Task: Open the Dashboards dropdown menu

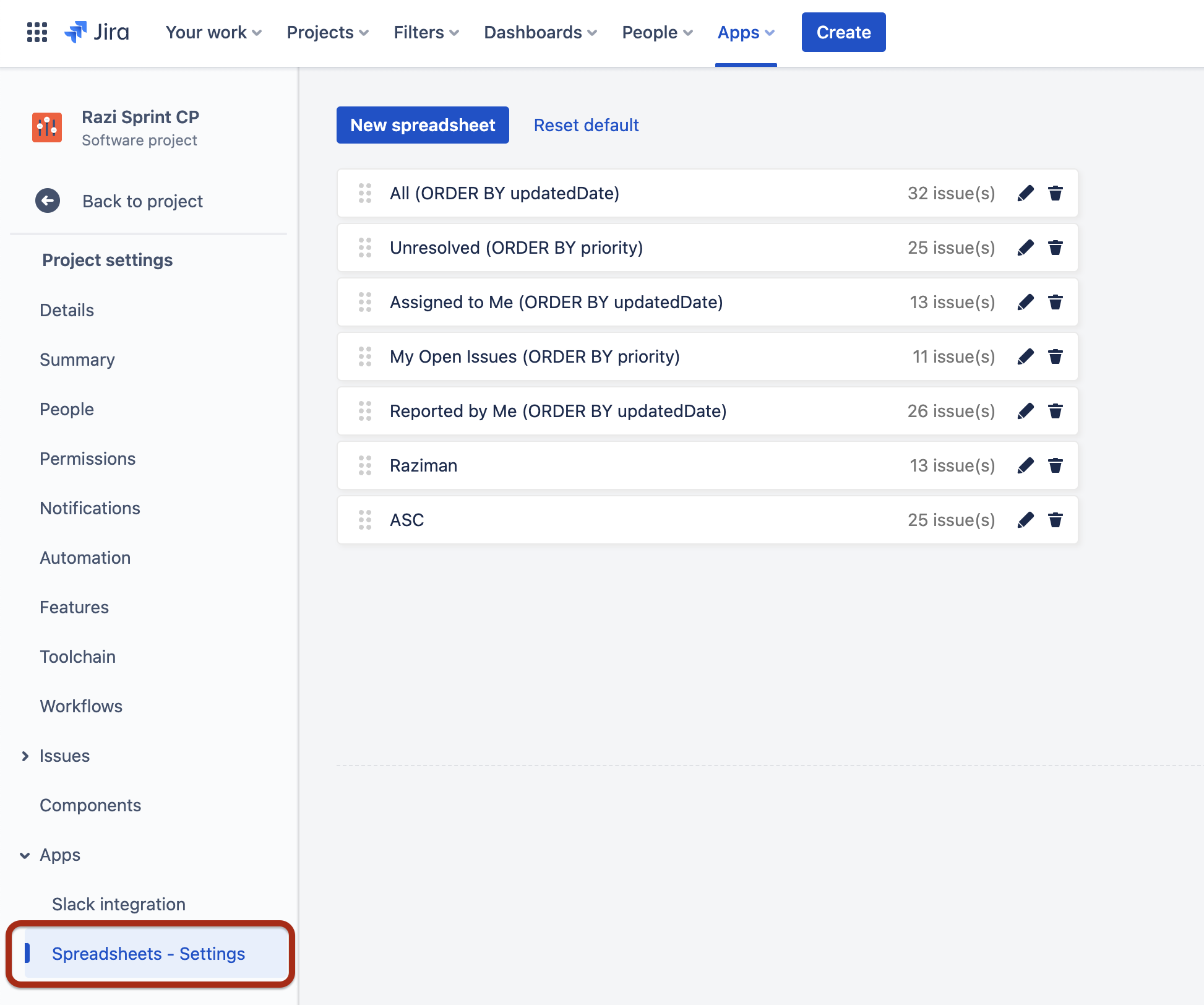Action: coord(540,32)
